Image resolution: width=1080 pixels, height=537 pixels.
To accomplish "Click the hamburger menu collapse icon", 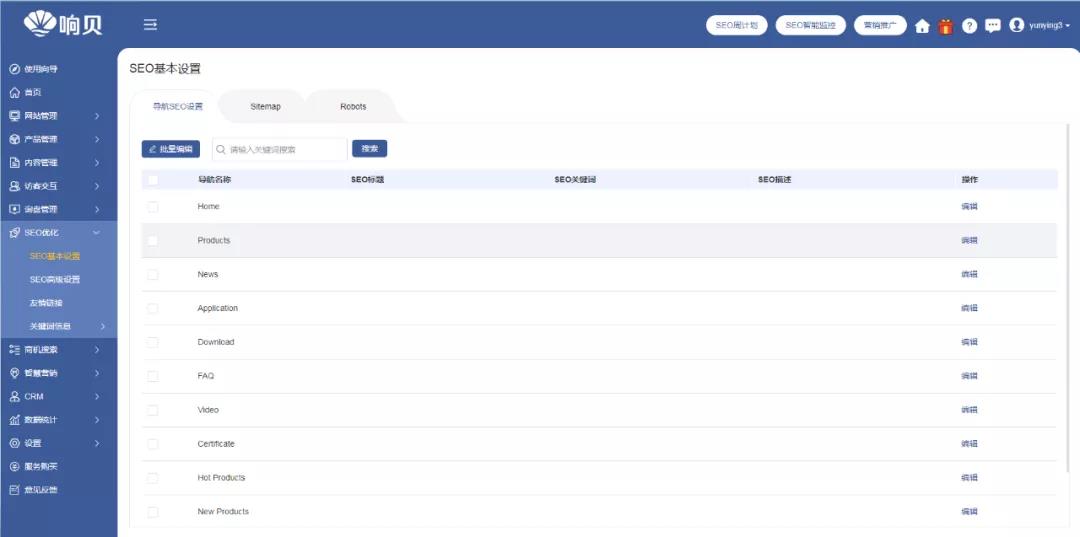I will (150, 25).
